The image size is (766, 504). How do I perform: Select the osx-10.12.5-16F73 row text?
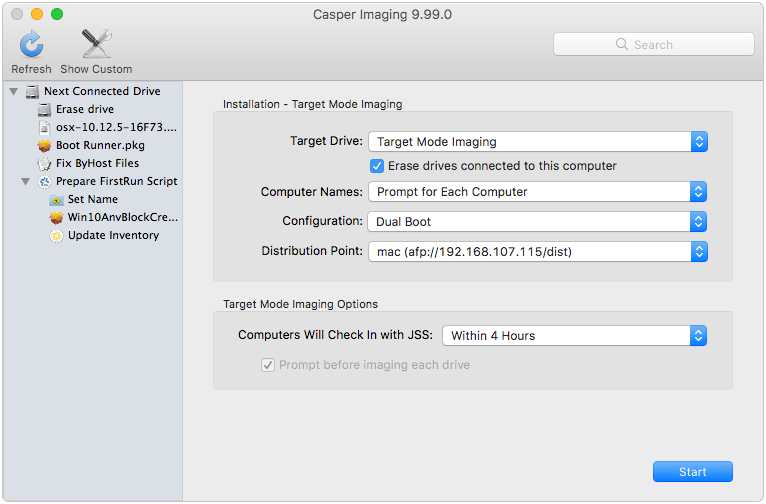point(116,127)
